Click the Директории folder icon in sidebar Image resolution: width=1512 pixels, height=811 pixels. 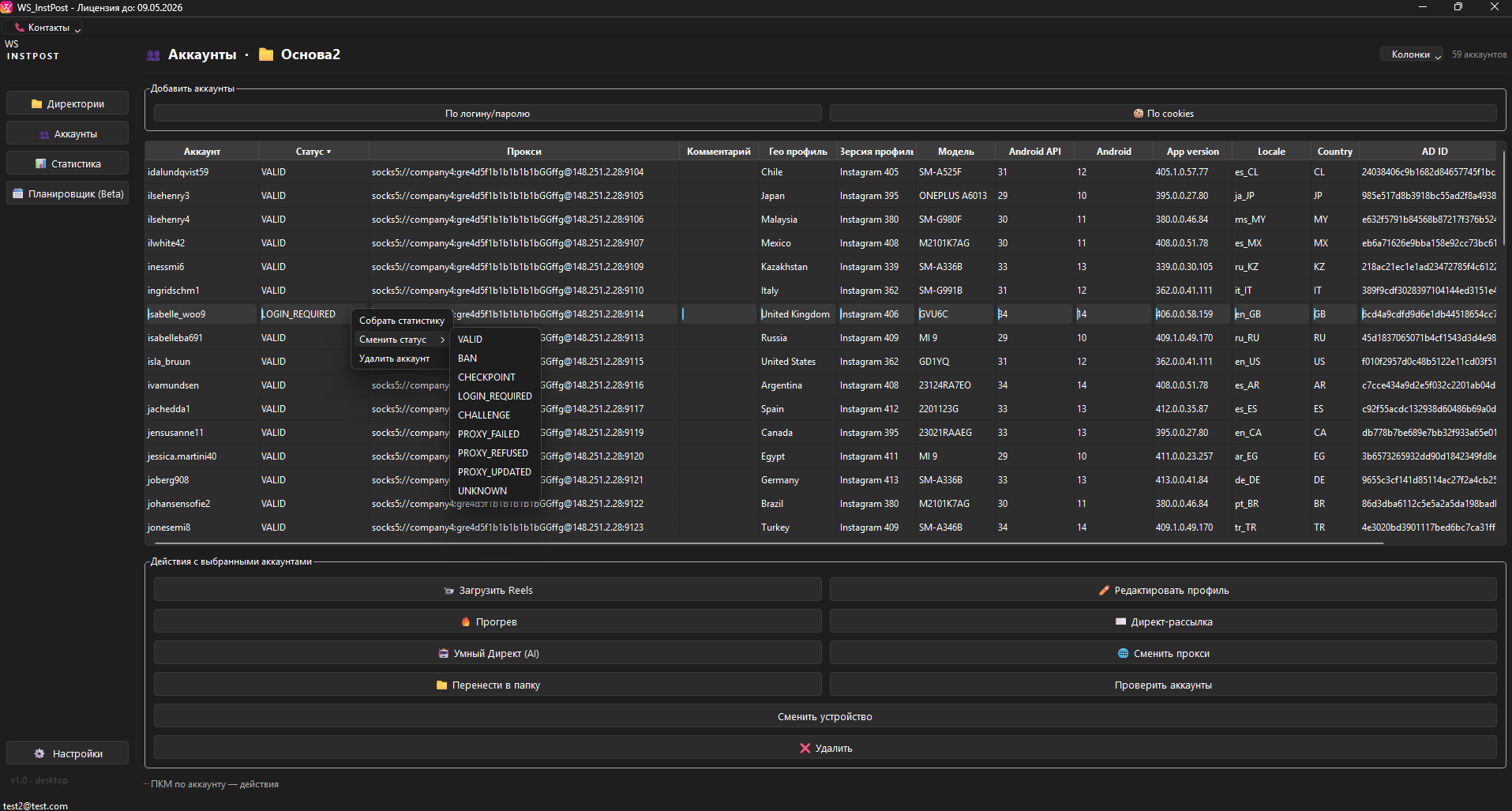click(36, 103)
